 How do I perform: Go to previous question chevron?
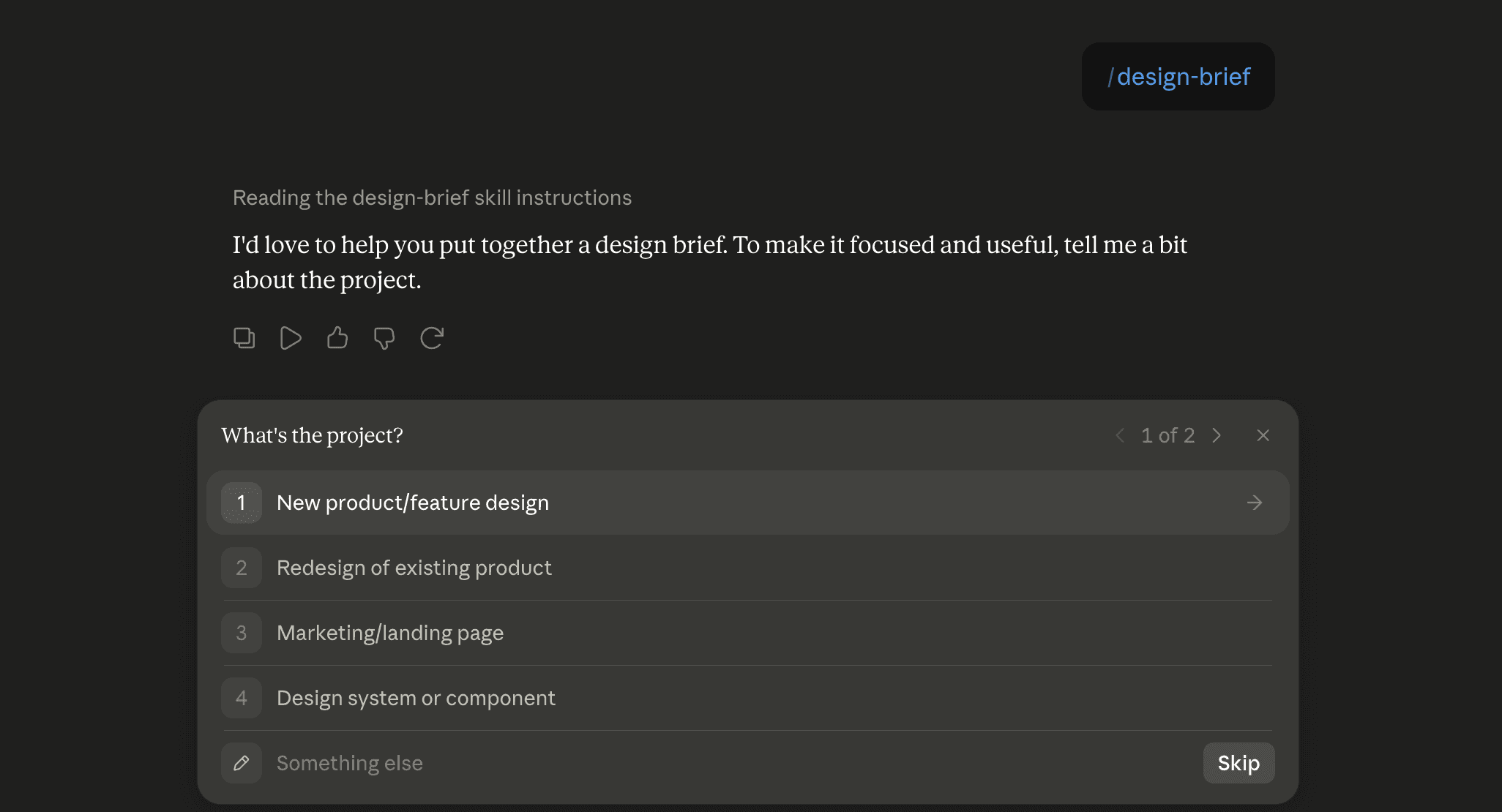(x=1120, y=435)
